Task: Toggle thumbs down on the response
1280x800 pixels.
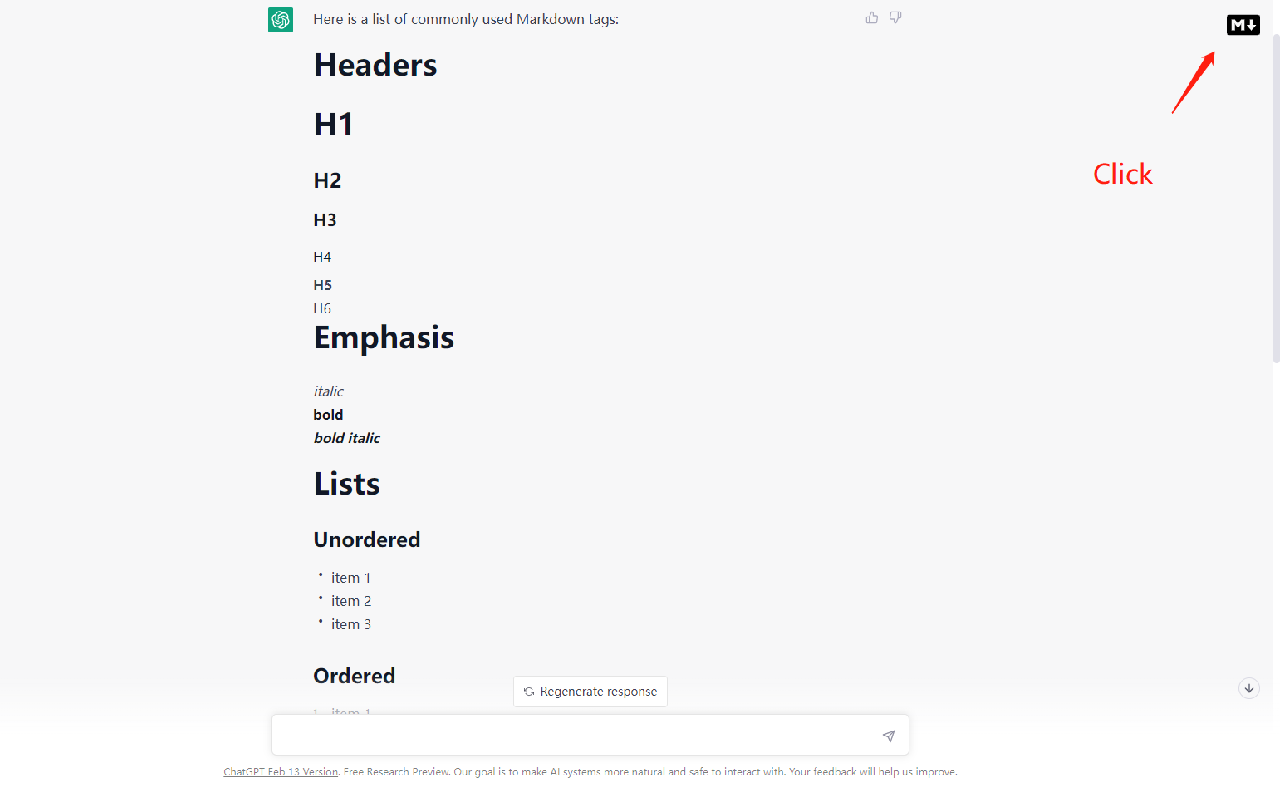Action: tap(895, 17)
